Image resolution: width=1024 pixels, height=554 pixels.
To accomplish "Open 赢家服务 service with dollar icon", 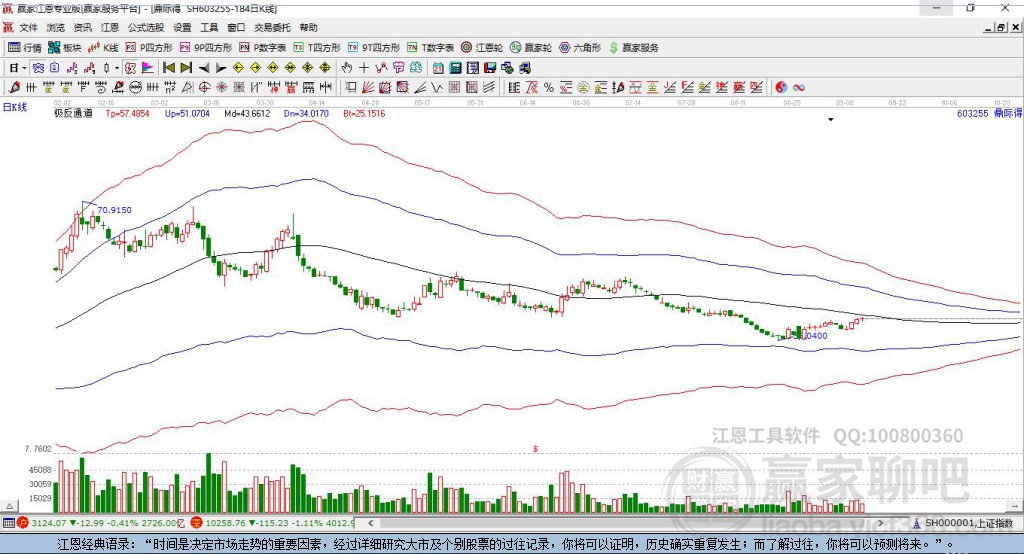I will [x=633, y=48].
